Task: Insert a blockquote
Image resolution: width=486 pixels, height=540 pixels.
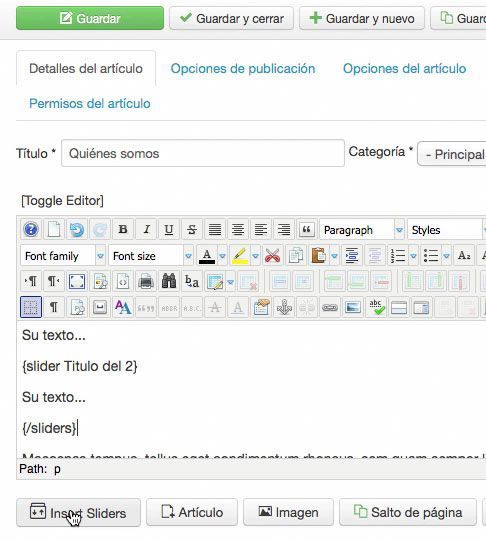Action: click(x=307, y=229)
